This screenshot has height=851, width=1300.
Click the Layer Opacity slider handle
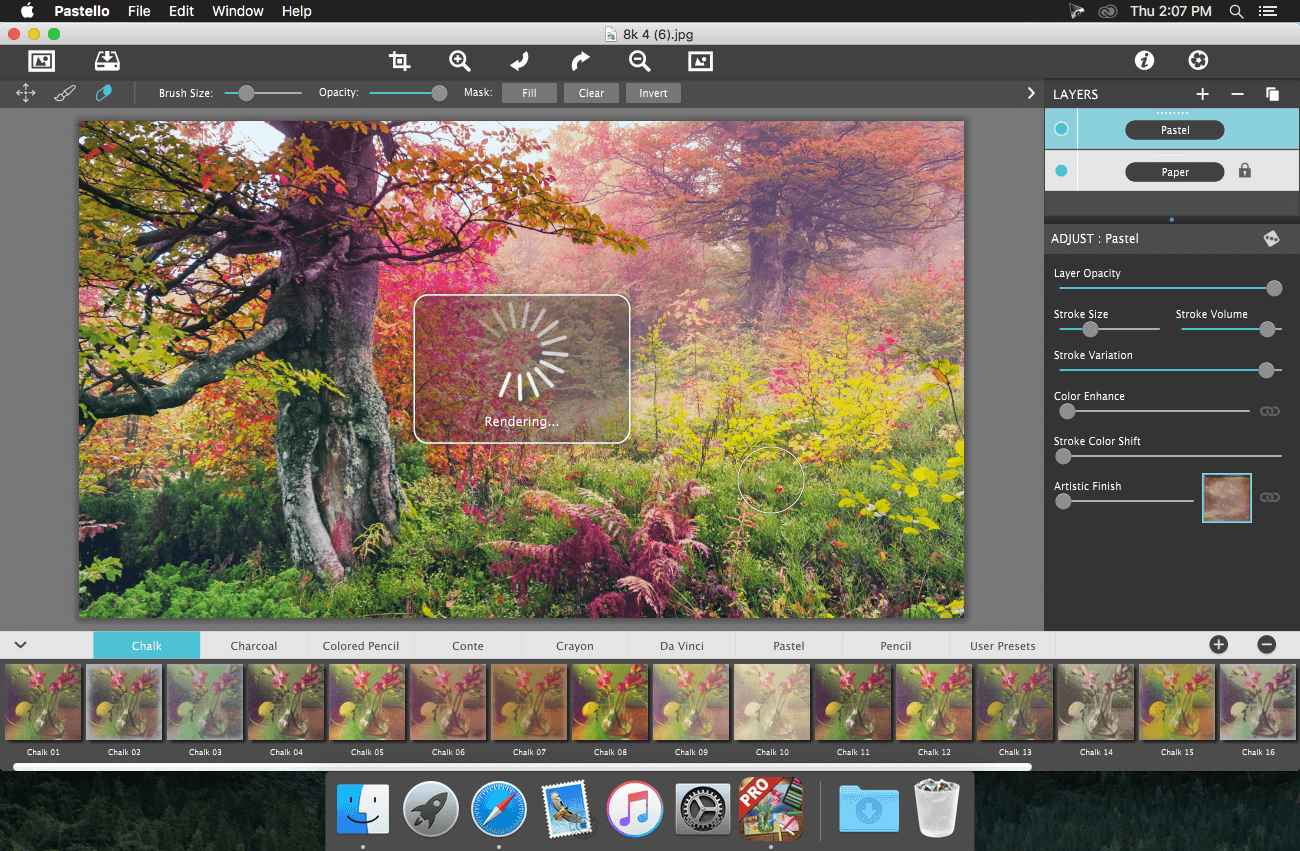point(1274,288)
